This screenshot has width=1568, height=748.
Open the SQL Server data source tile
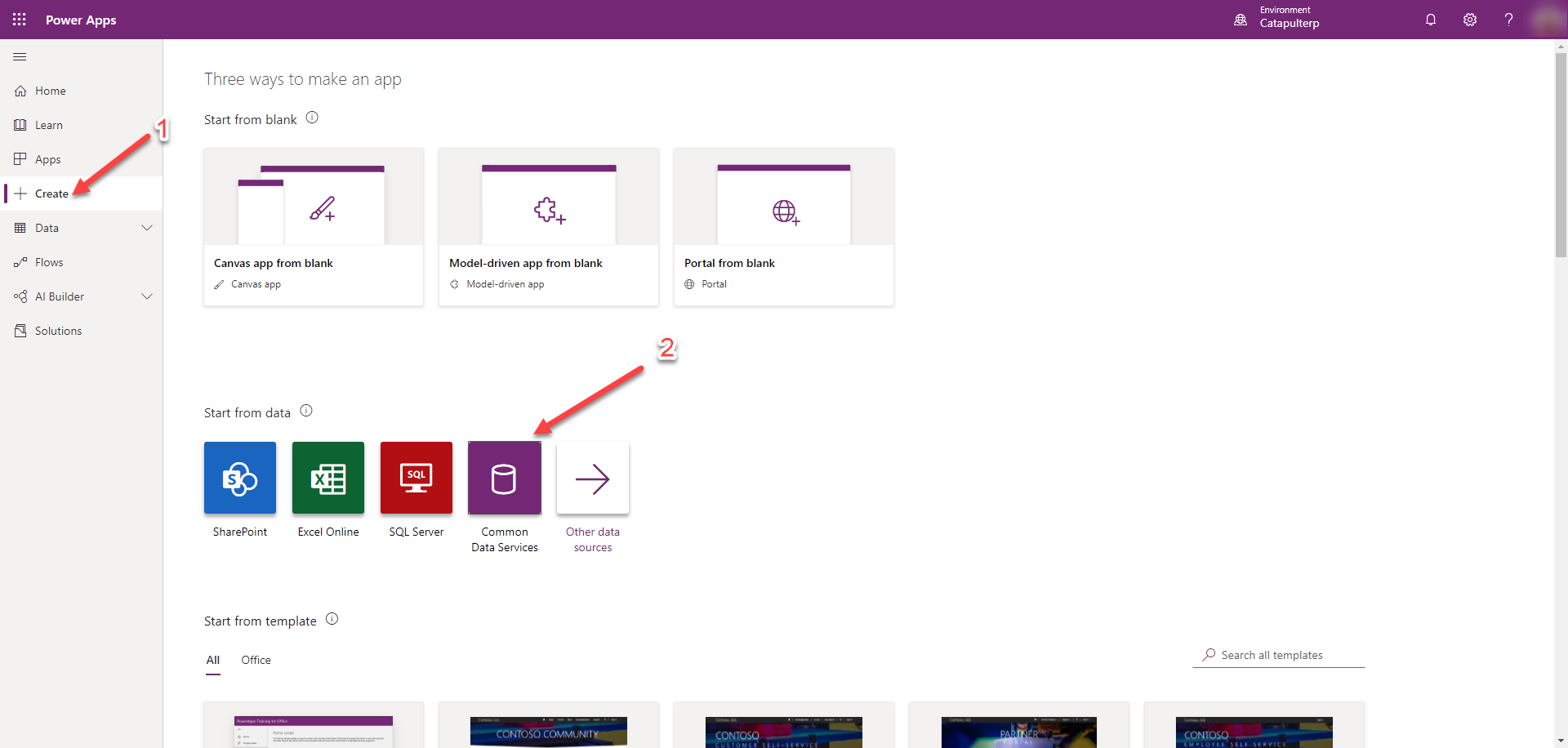(x=416, y=478)
